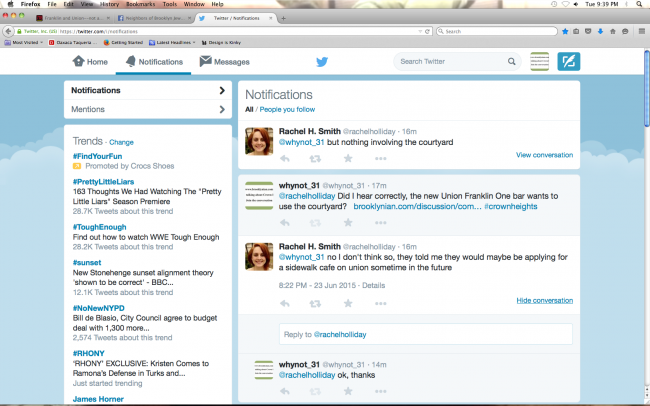This screenshot has width=650, height=406.
Task: Open the profile avatar menu in header
Action: [540, 61]
